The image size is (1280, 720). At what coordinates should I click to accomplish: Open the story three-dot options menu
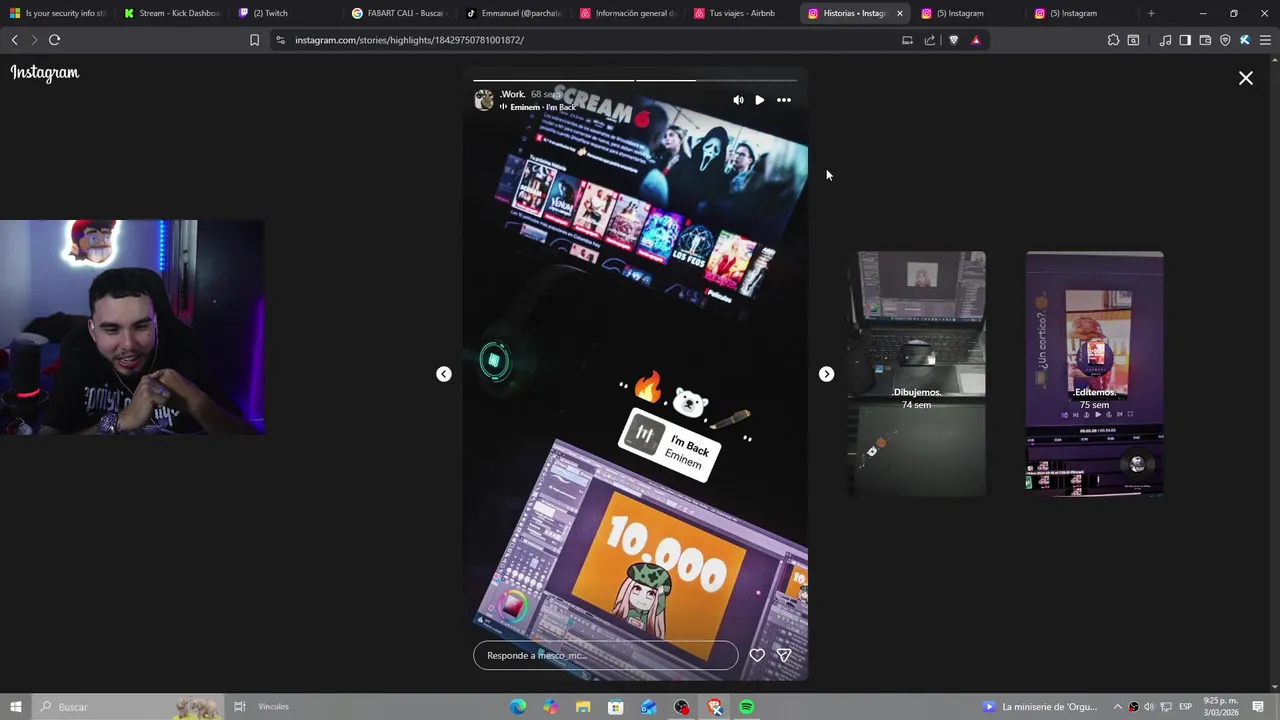(784, 100)
